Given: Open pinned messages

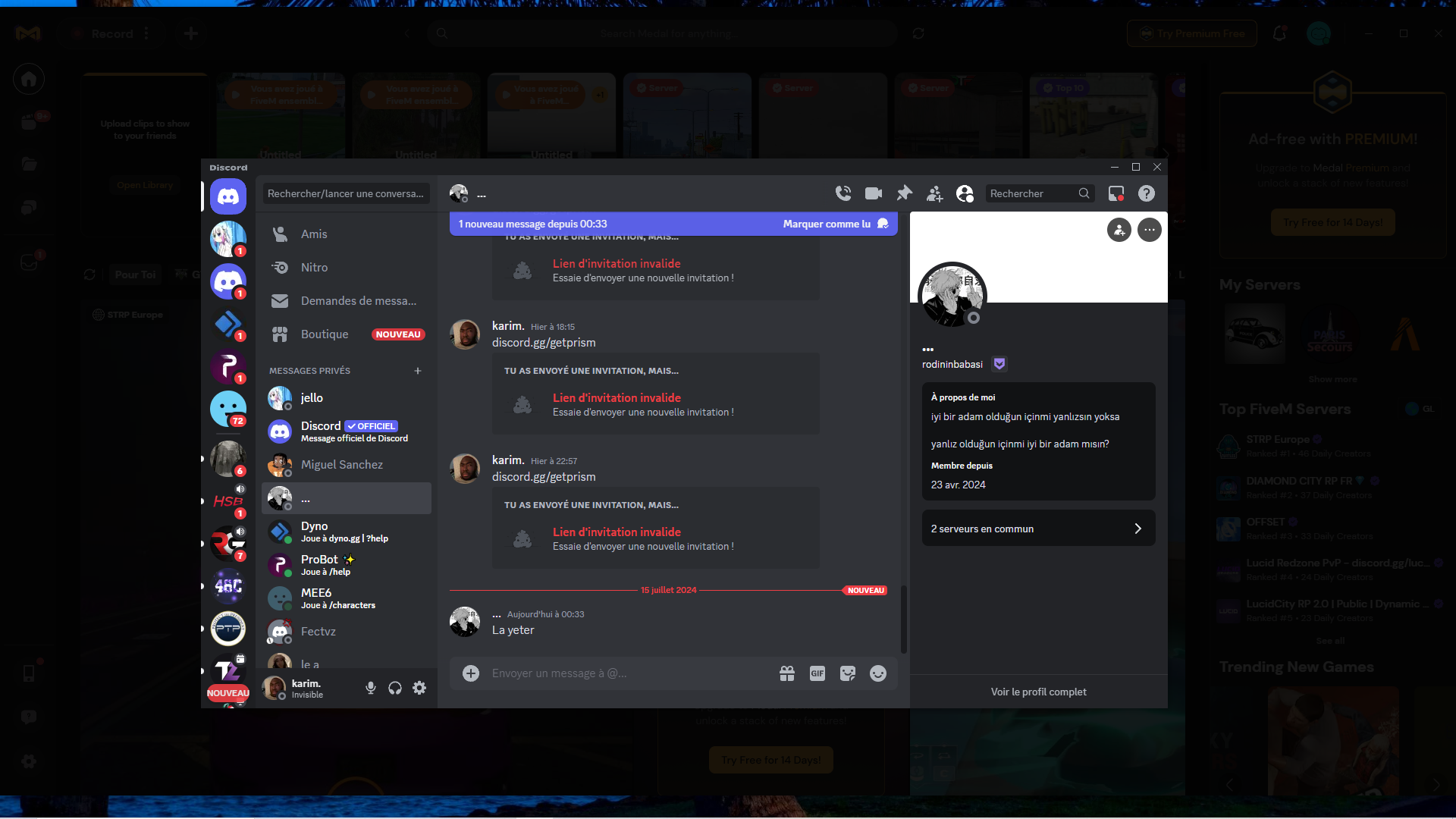Looking at the screenshot, I should click(x=904, y=193).
